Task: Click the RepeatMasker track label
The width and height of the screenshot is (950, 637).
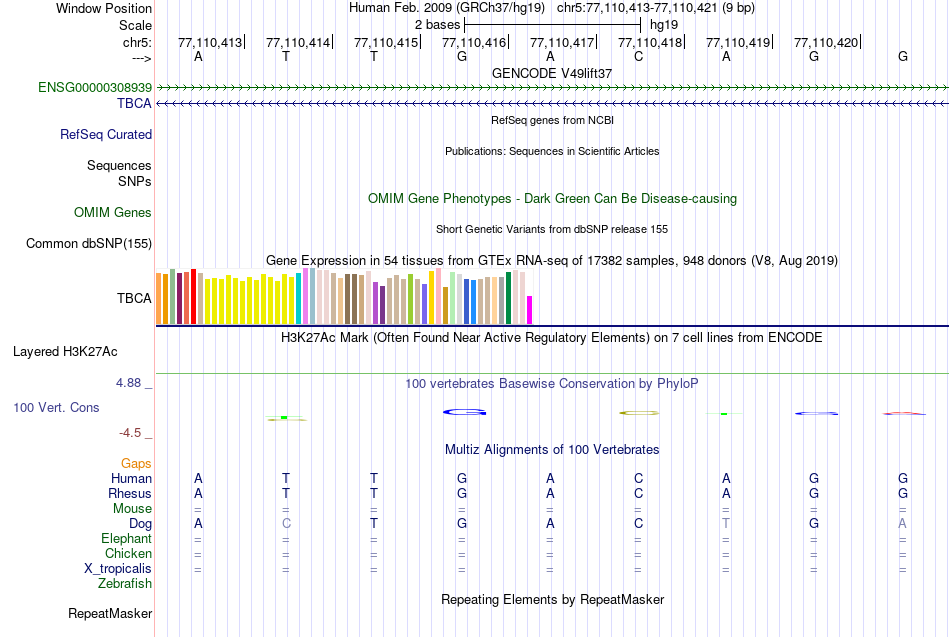Action: (110, 614)
